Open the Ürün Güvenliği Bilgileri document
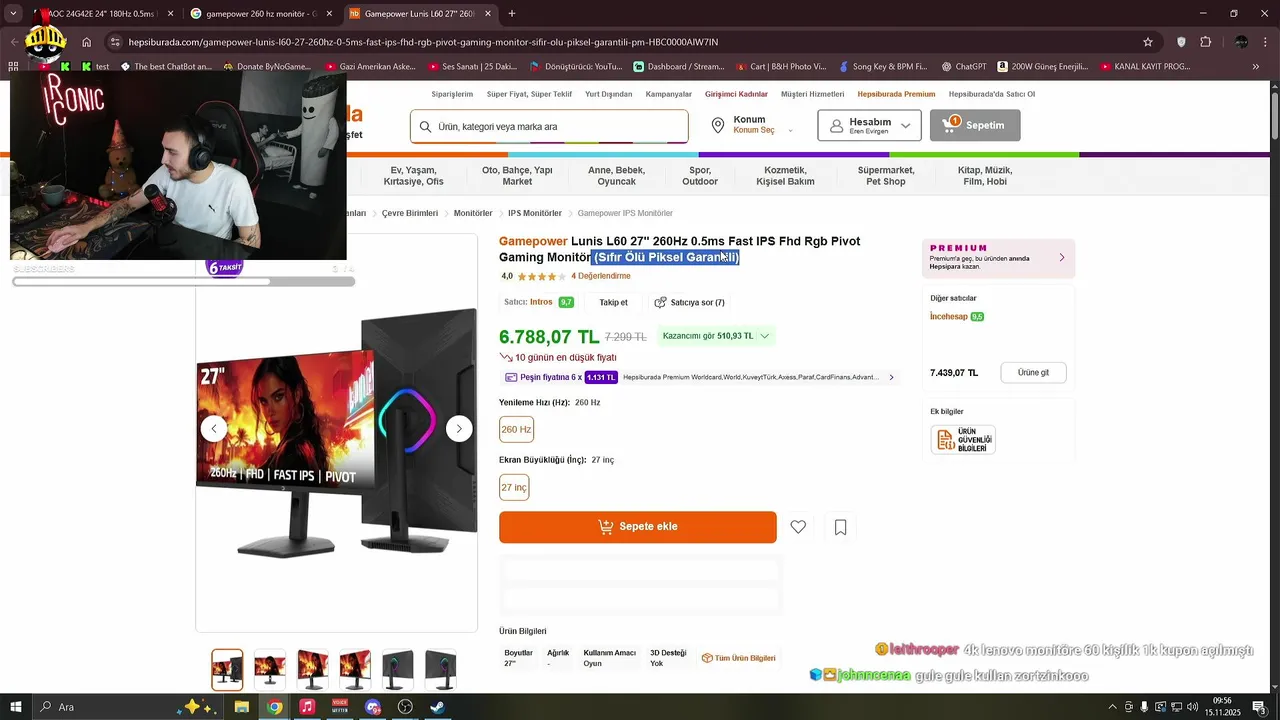 [x=963, y=440]
